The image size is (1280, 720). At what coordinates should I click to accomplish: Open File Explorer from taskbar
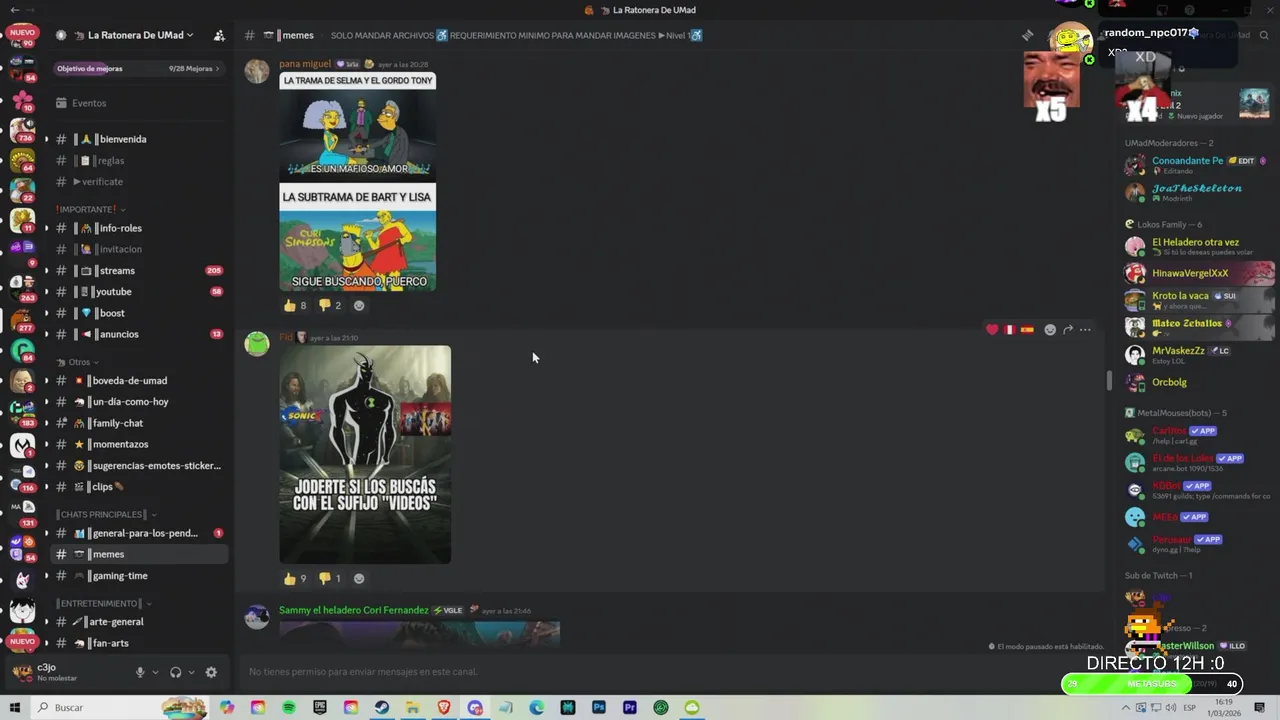tap(413, 707)
